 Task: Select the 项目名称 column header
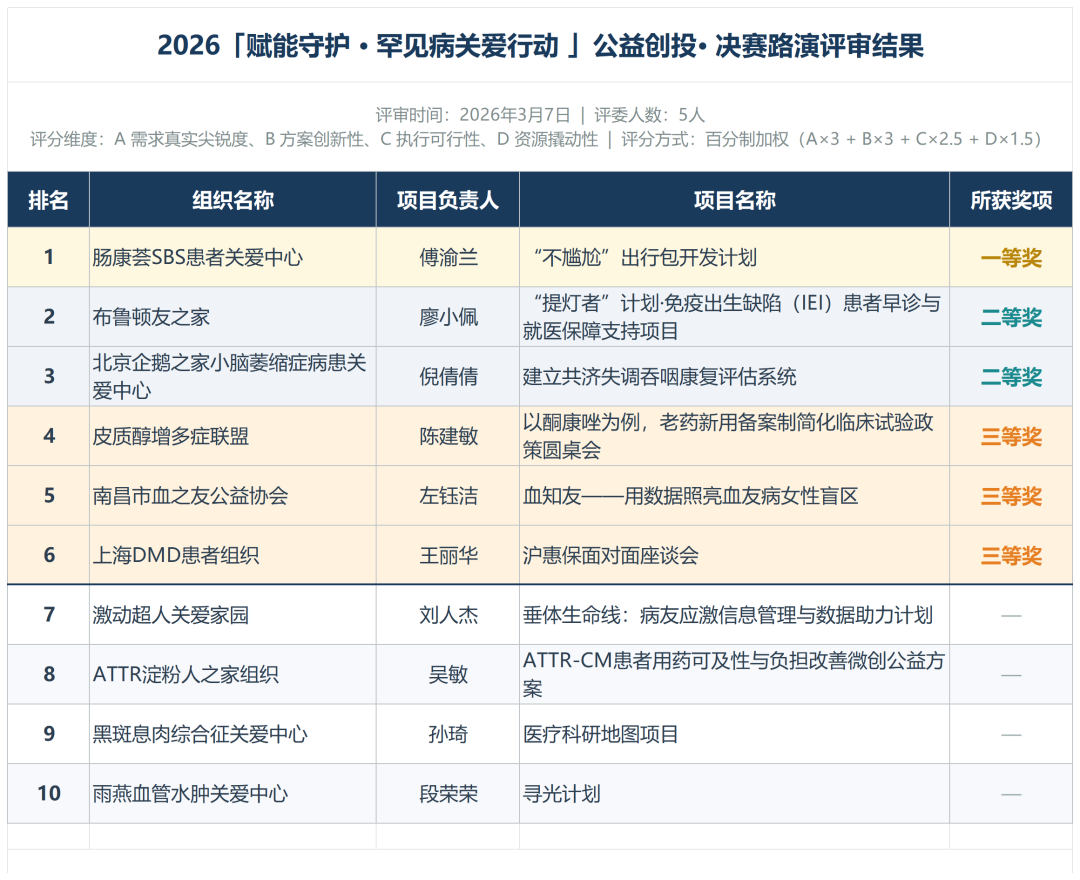tap(734, 200)
